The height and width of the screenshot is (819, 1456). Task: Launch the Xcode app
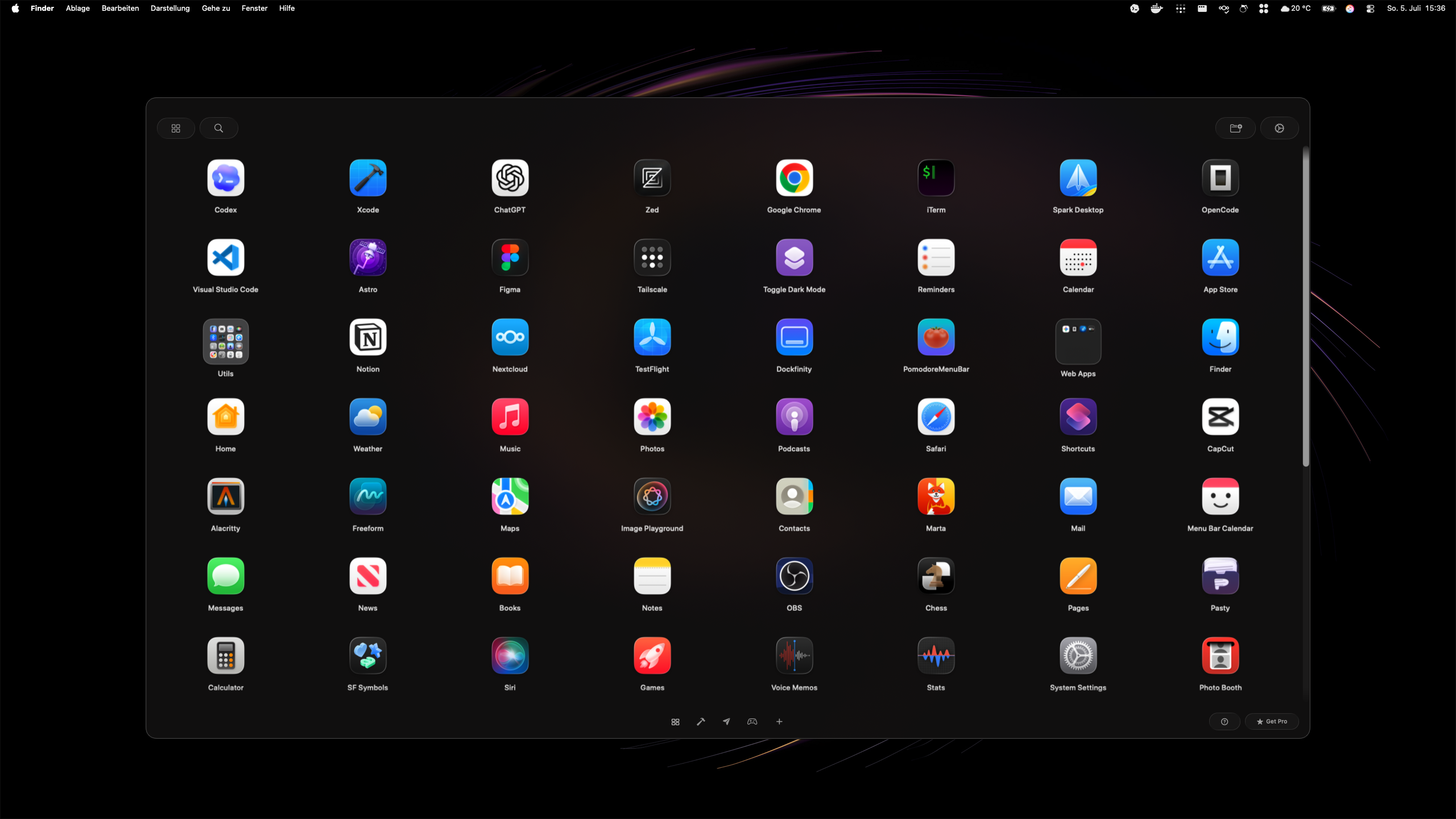pos(367,178)
